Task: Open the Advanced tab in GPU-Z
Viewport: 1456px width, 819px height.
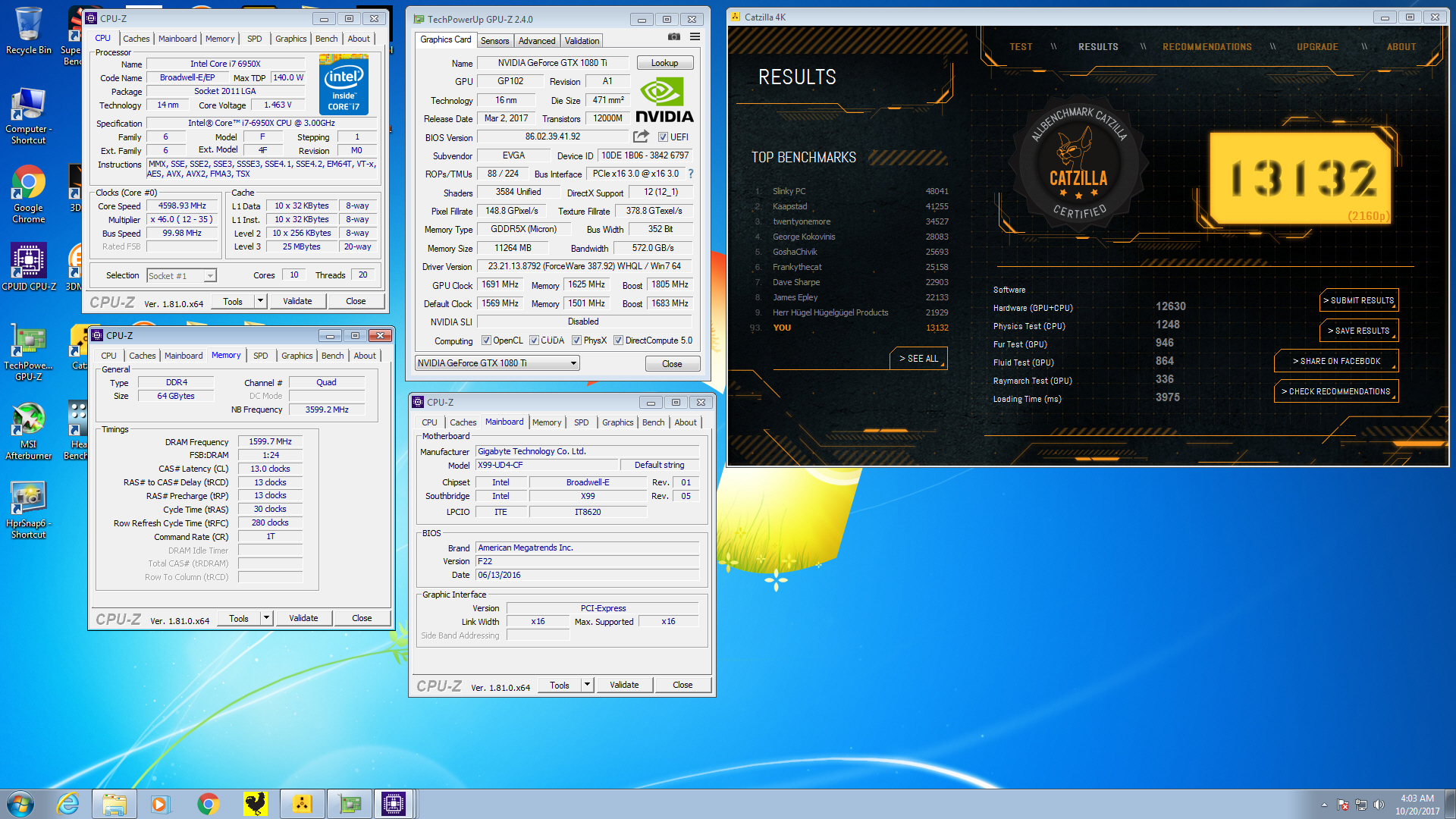Action: 537,41
